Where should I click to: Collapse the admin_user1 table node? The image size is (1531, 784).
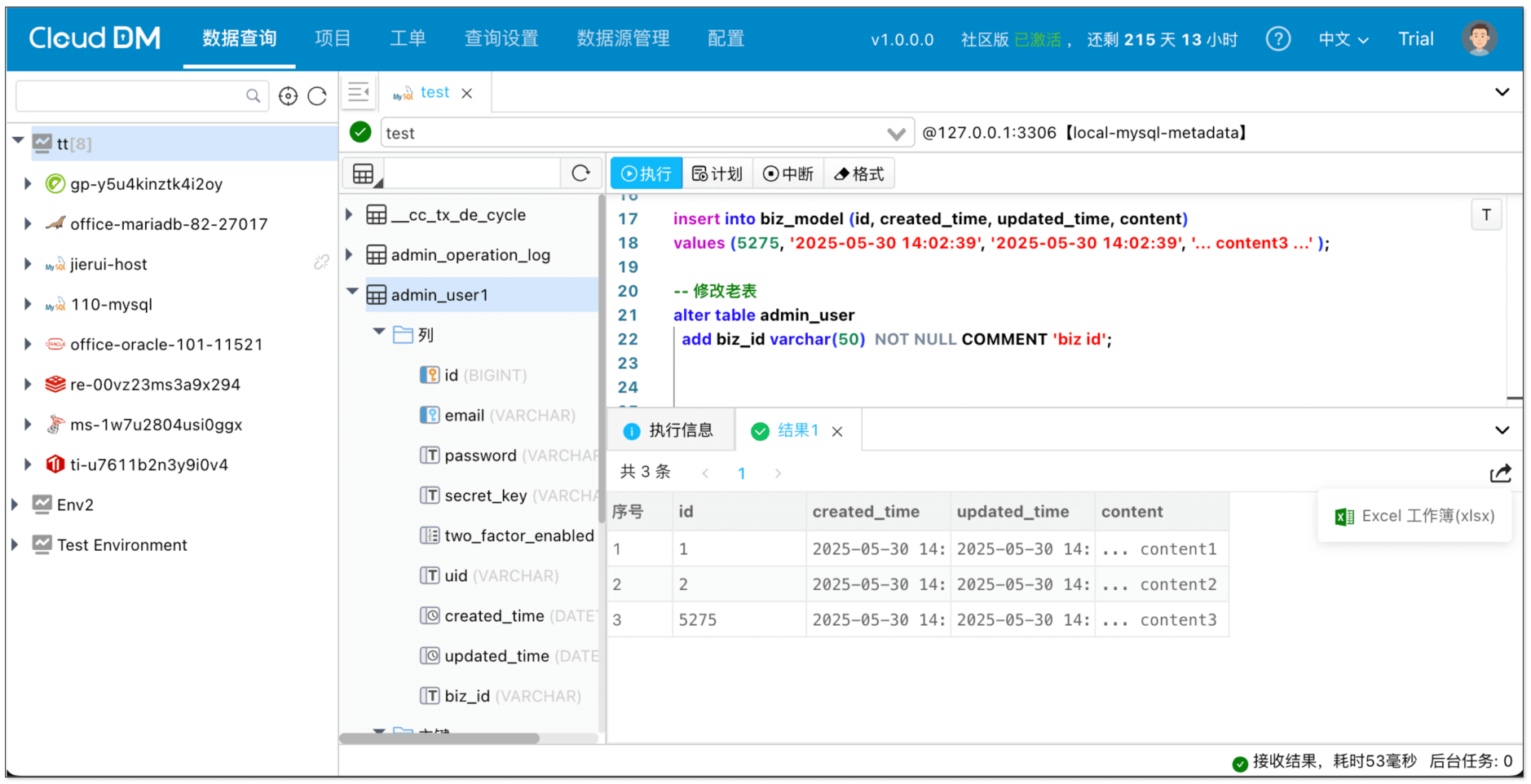tap(352, 292)
